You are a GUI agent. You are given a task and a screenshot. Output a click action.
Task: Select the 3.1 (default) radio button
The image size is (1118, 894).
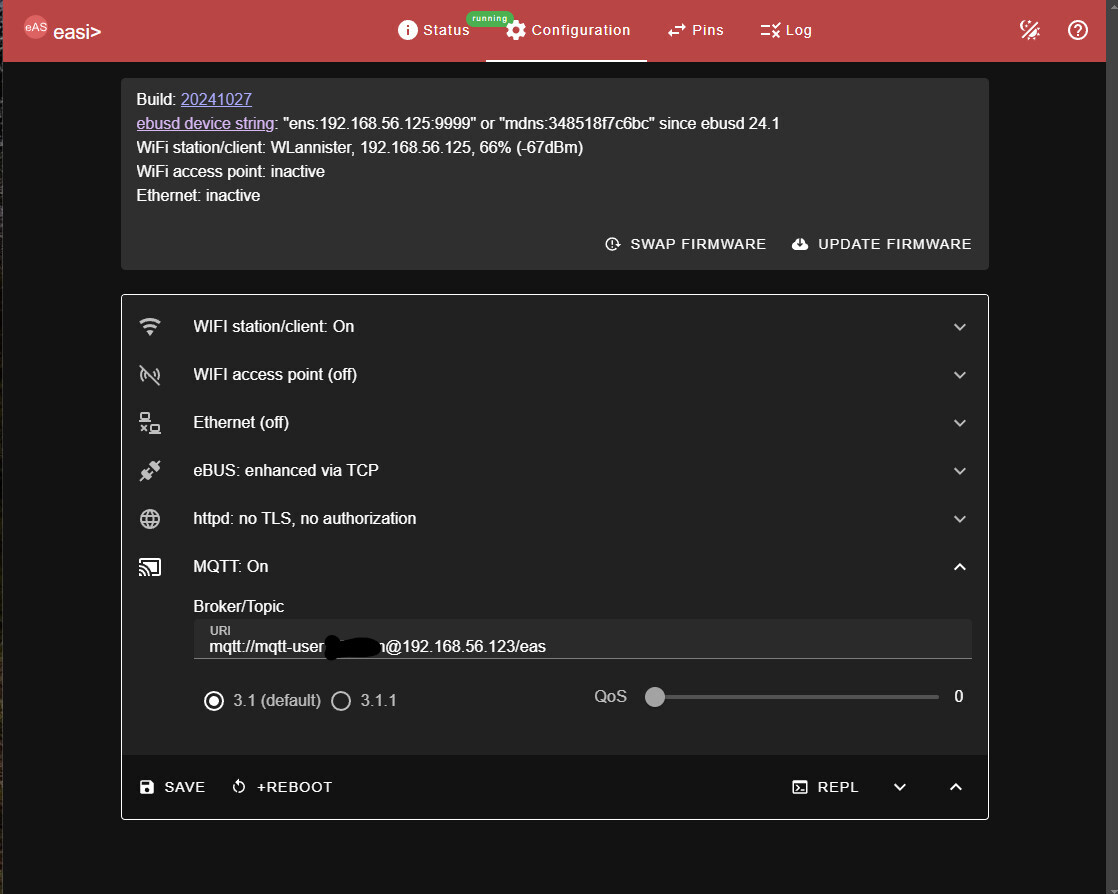pyautogui.click(x=213, y=701)
